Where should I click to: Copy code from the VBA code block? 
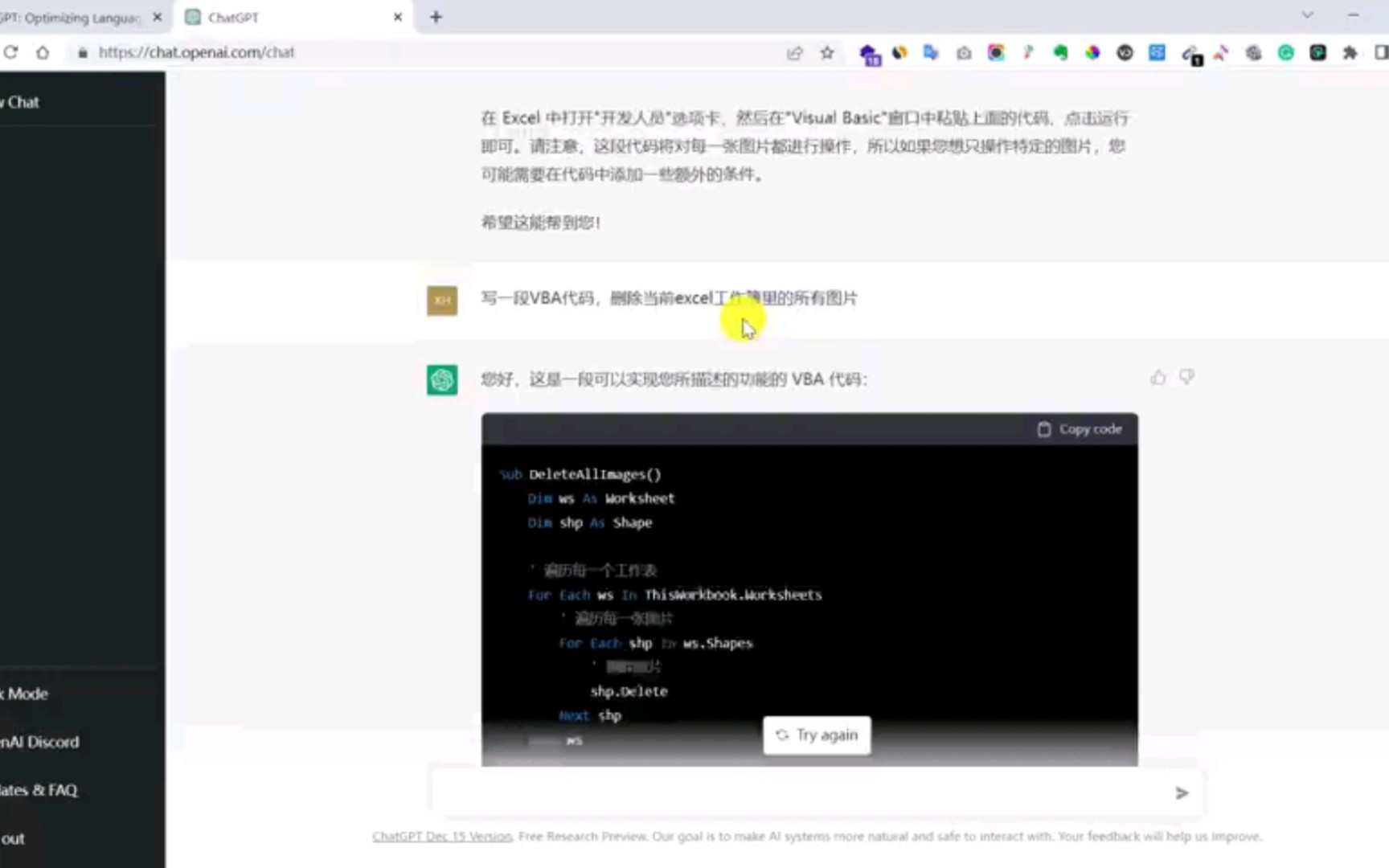coord(1080,429)
